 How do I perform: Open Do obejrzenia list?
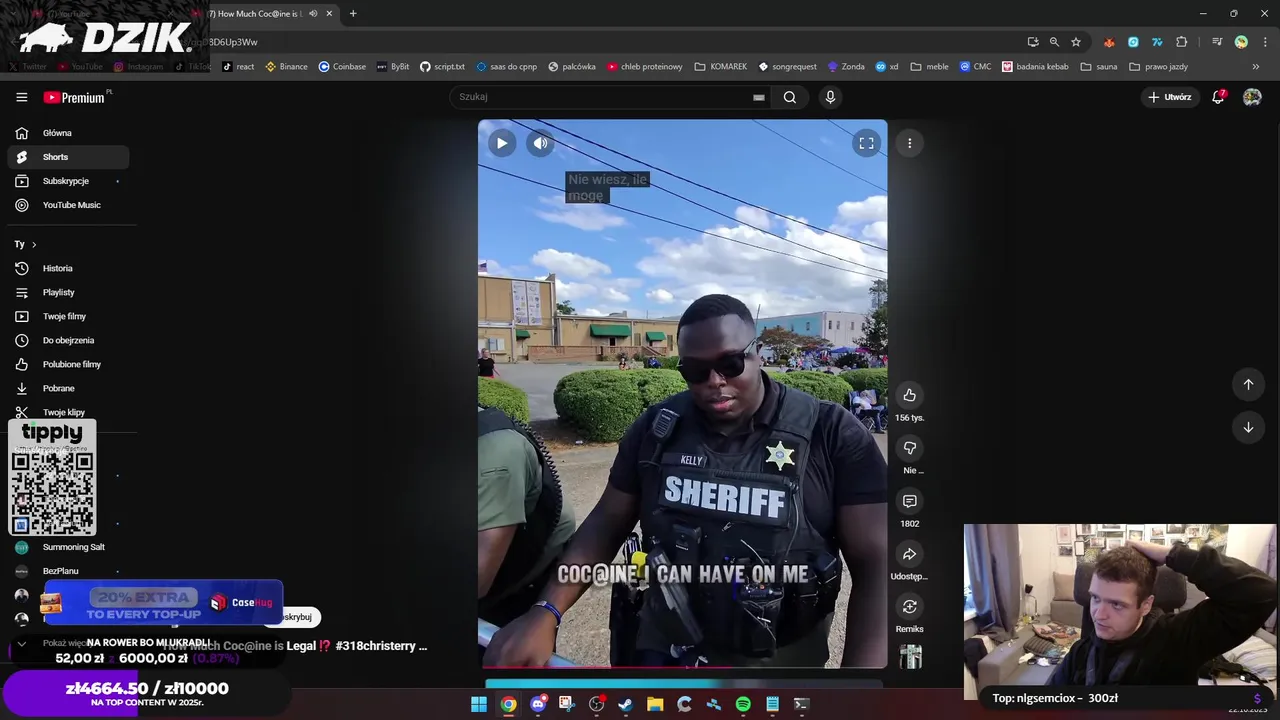(x=68, y=340)
